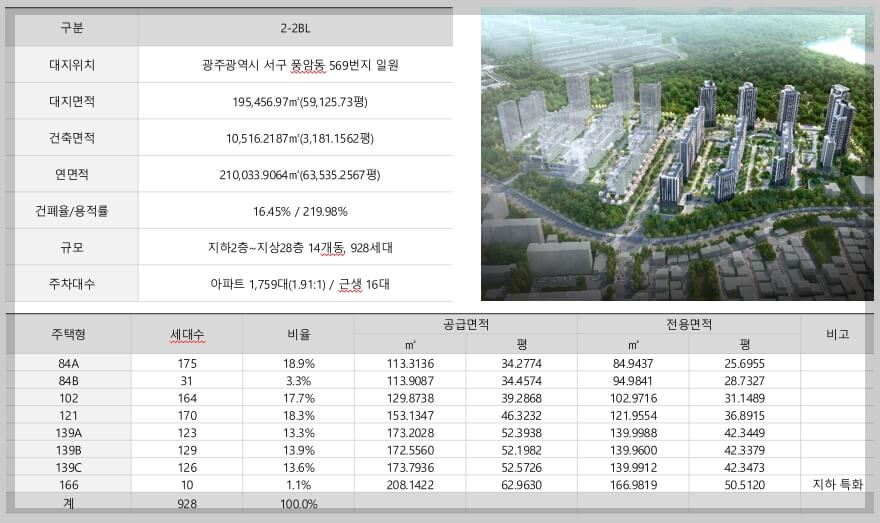This screenshot has width=880, height=523.
Task: Click the exclusive pyeong '25.6955' cell
Action: 744,363
